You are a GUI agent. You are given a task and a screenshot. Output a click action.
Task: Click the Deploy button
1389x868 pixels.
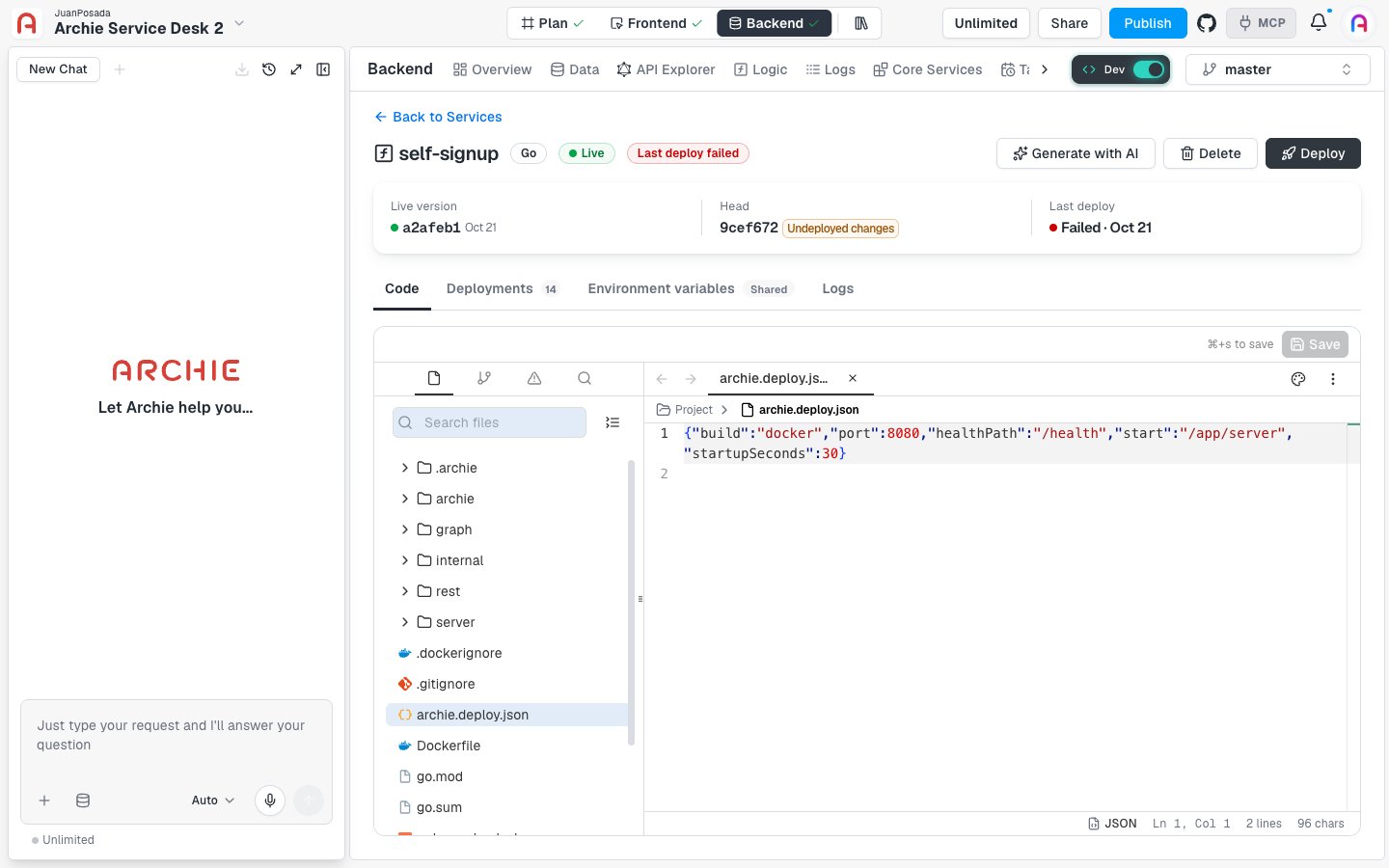1313,153
